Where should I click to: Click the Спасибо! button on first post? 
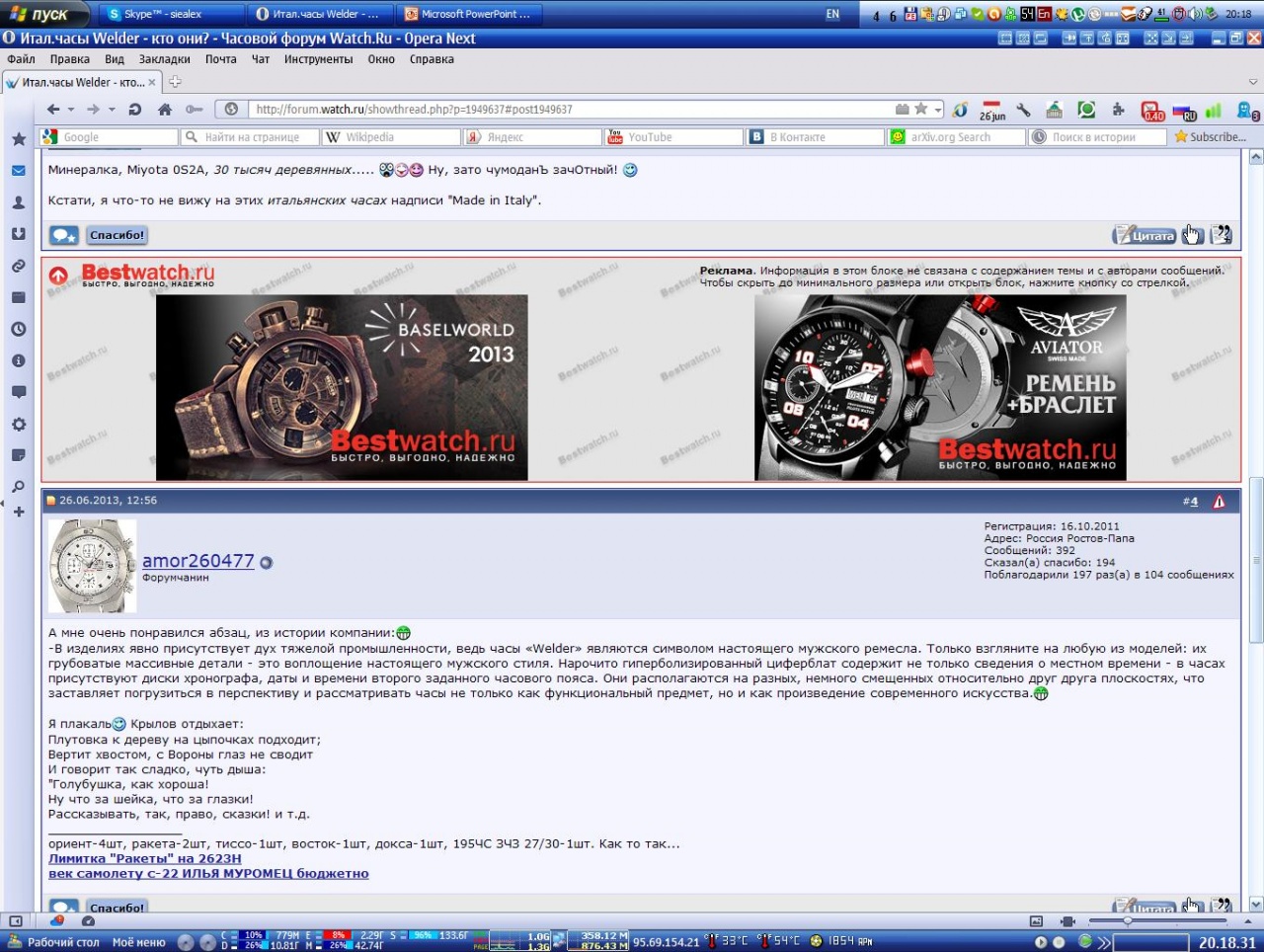point(118,235)
